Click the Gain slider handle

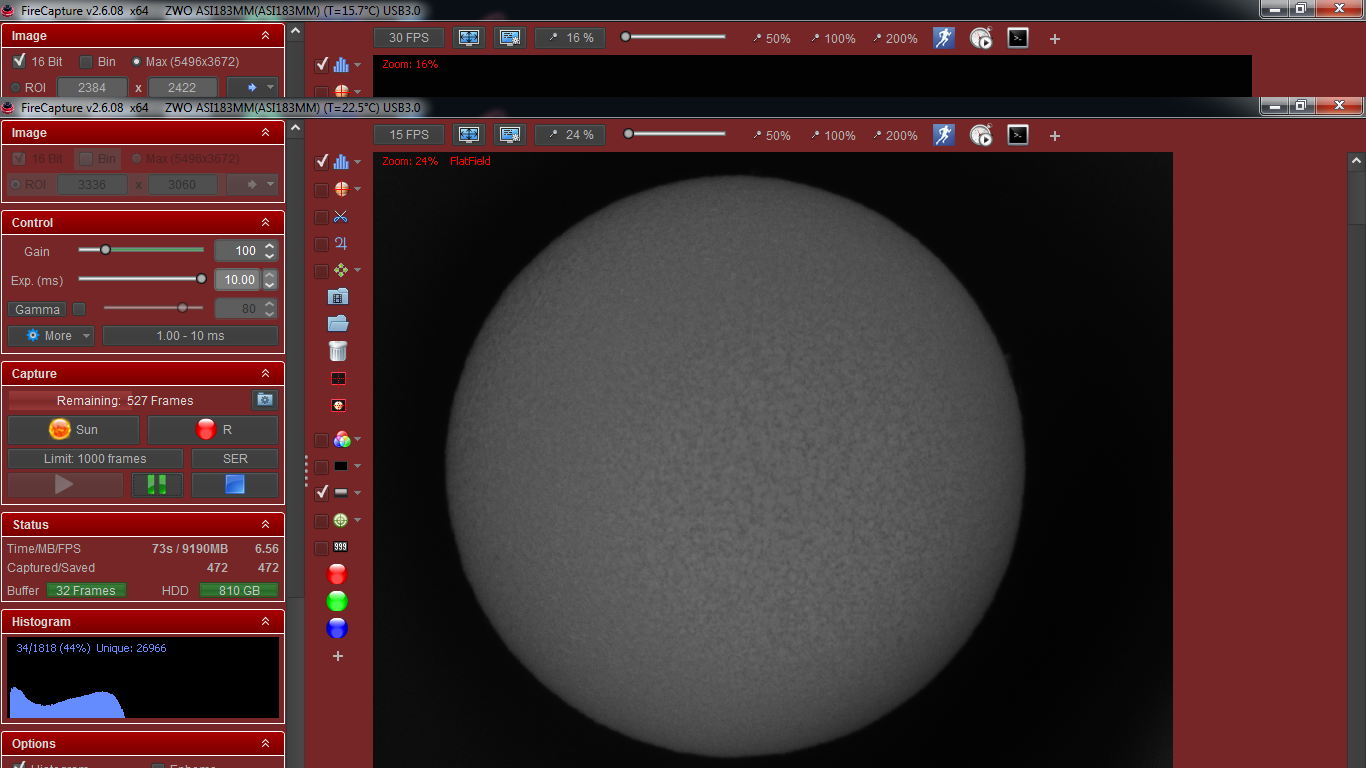pos(105,250)
